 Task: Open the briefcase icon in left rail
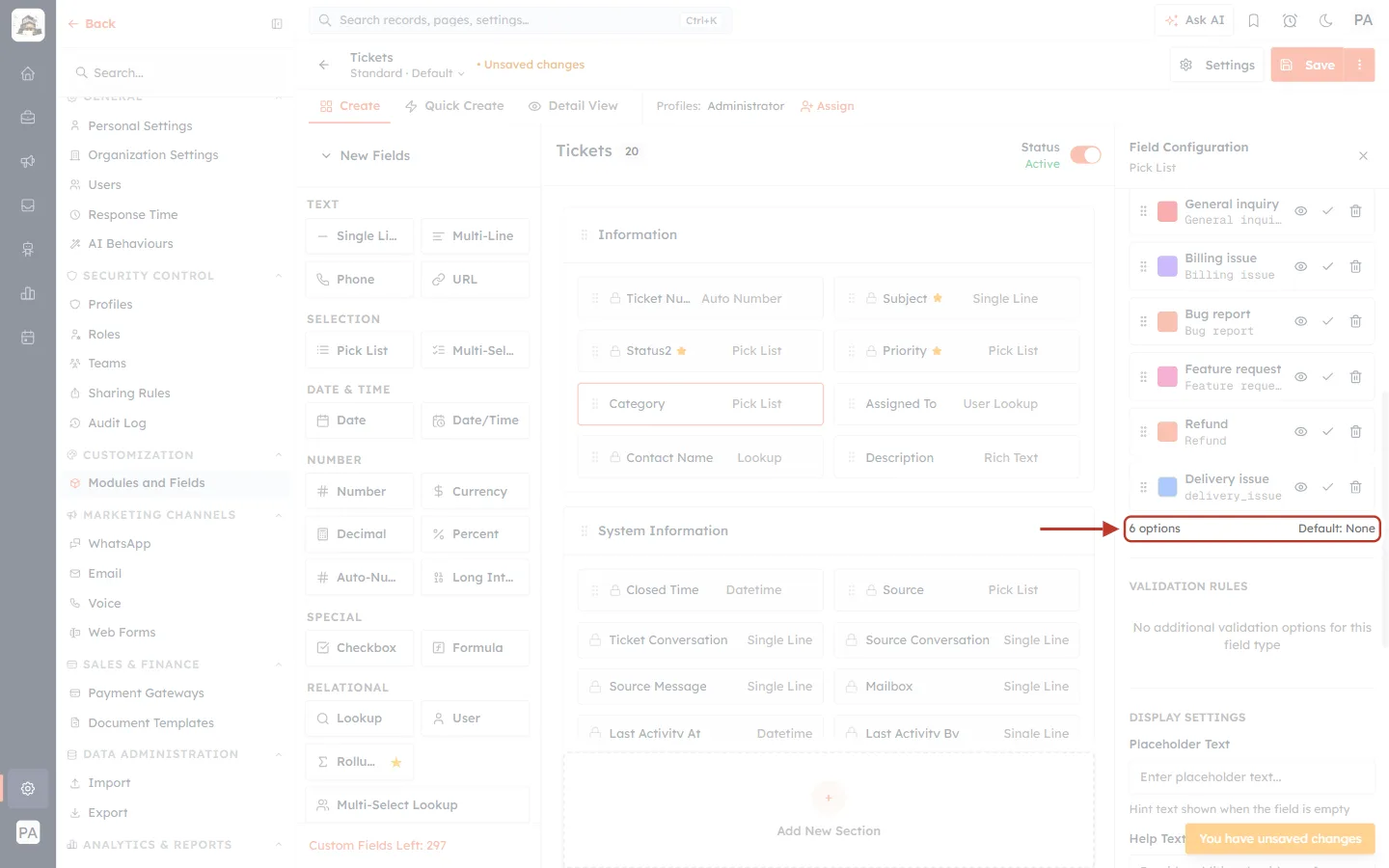[28, 118]
